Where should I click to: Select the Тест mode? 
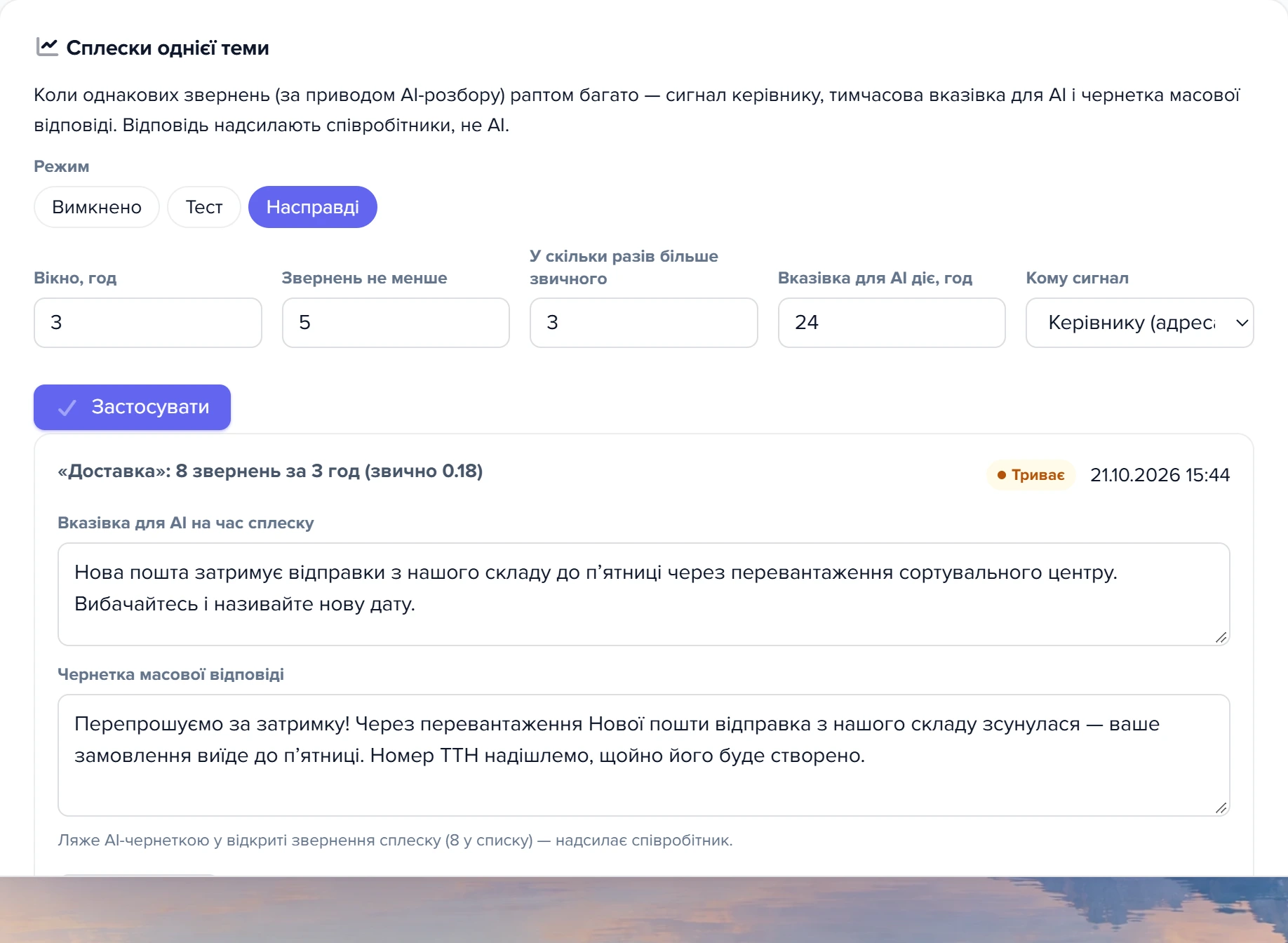(204, 207)
